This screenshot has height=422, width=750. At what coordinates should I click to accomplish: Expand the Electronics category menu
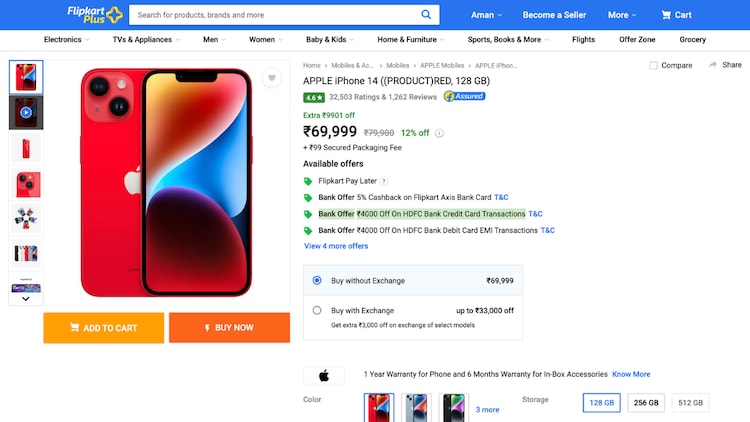click(x=66, y=40)
